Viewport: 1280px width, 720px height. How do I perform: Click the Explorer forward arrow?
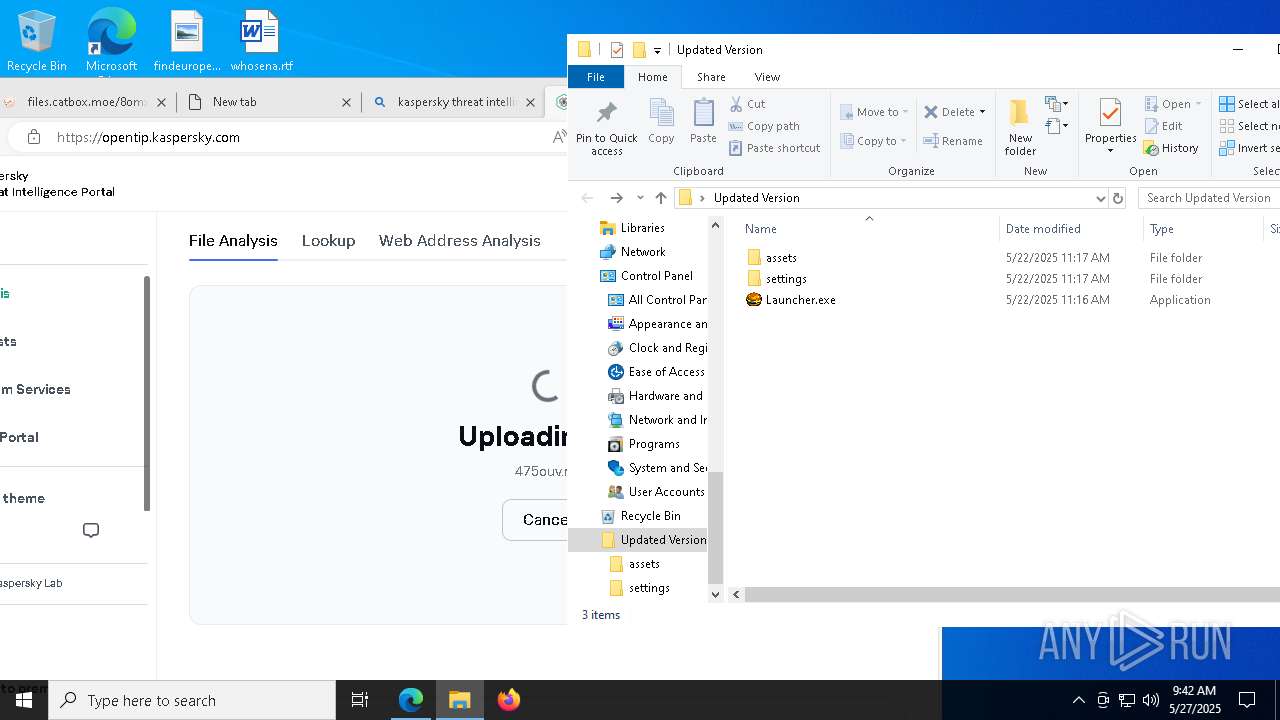(616, 198)
